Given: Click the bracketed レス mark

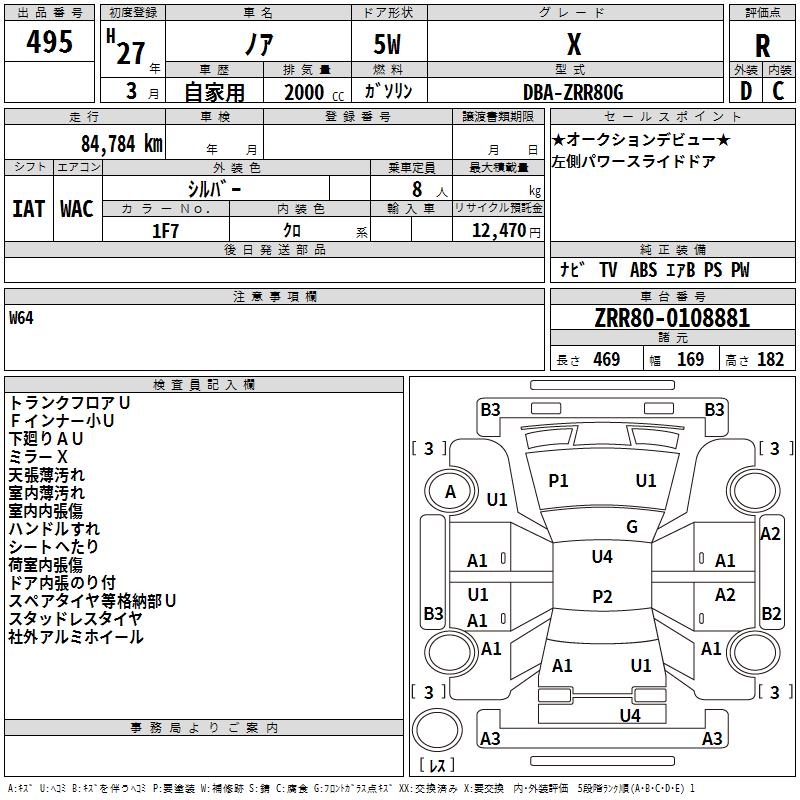Looking at the screenshot, I should click(436, 767).
